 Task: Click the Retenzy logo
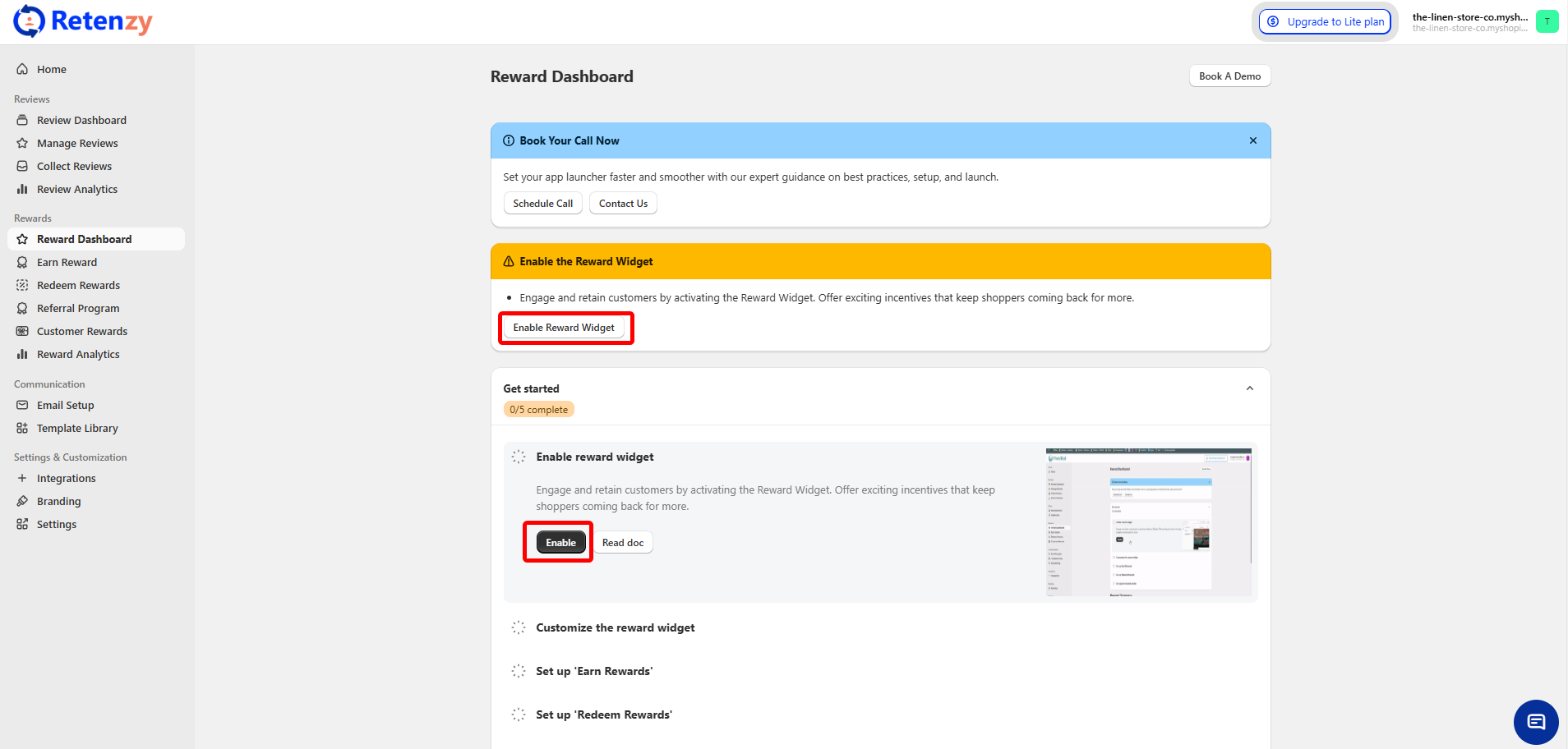[x=83, y=21]
